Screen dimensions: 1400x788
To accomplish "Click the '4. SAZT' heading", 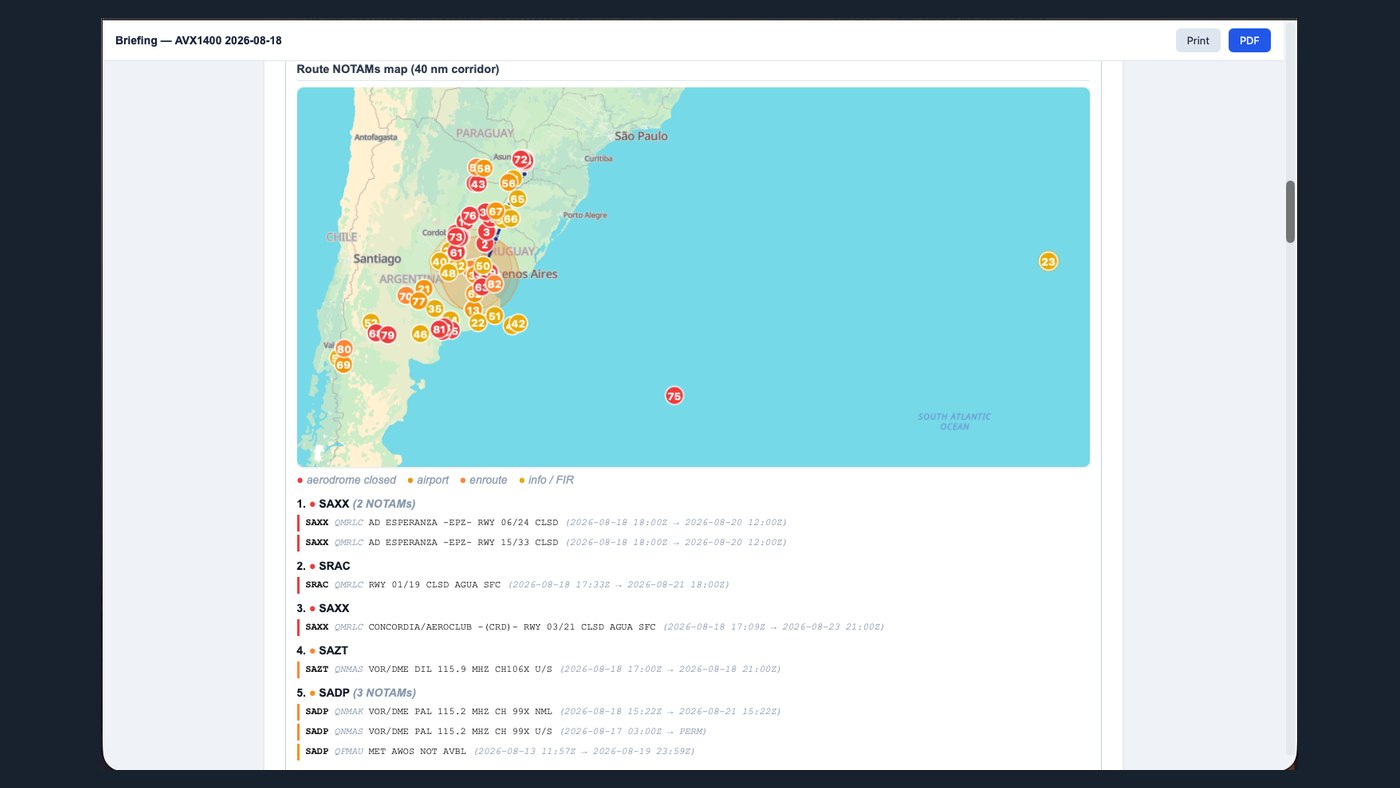I will click(323, 650).
